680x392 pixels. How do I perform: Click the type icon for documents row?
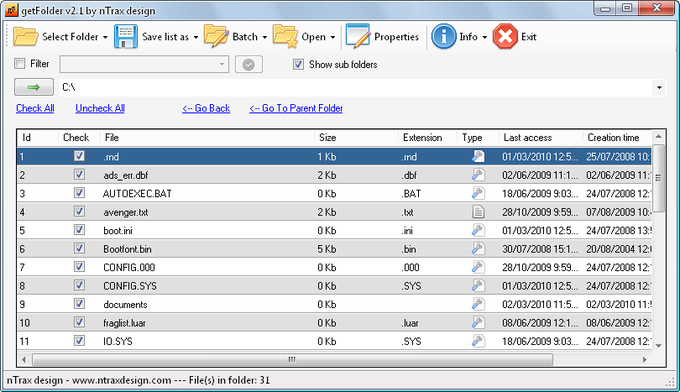coord(478,304)
